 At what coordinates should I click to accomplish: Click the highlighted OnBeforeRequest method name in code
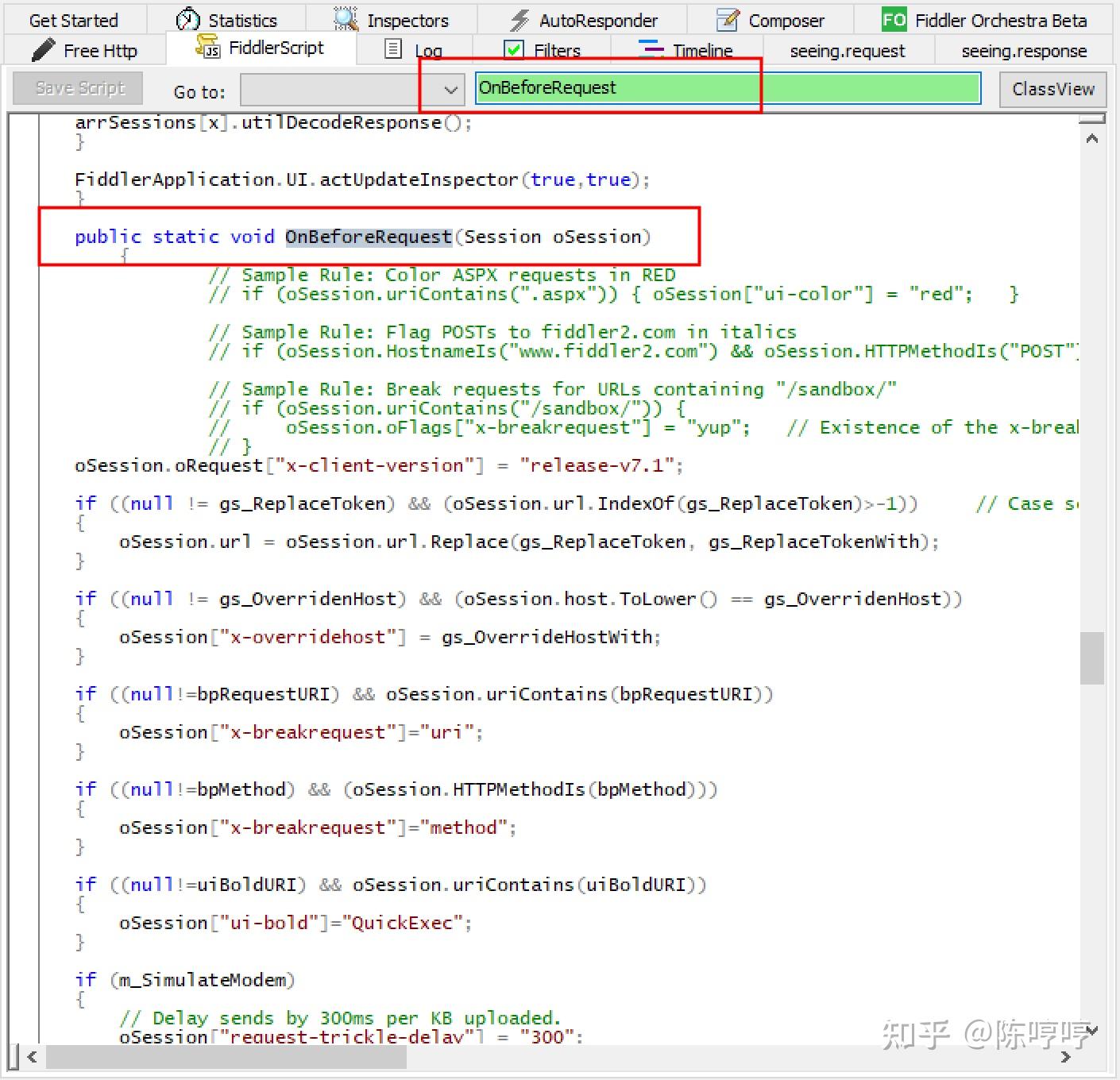point(369,237)
